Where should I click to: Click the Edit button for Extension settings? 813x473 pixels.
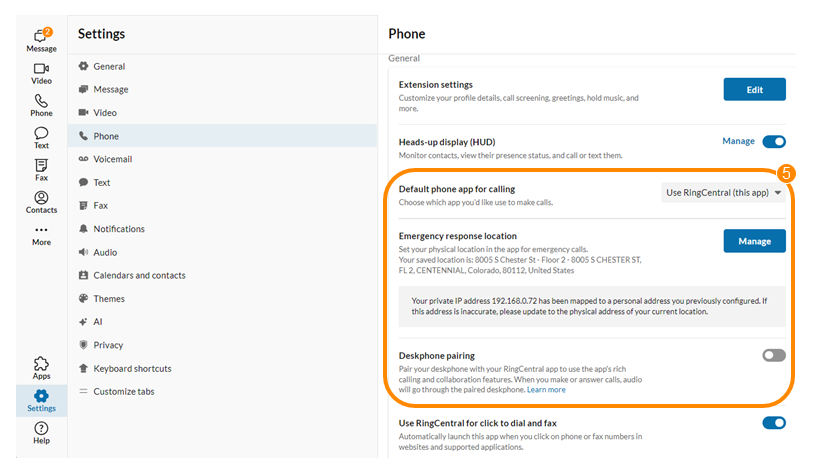[x=754, y=90]
